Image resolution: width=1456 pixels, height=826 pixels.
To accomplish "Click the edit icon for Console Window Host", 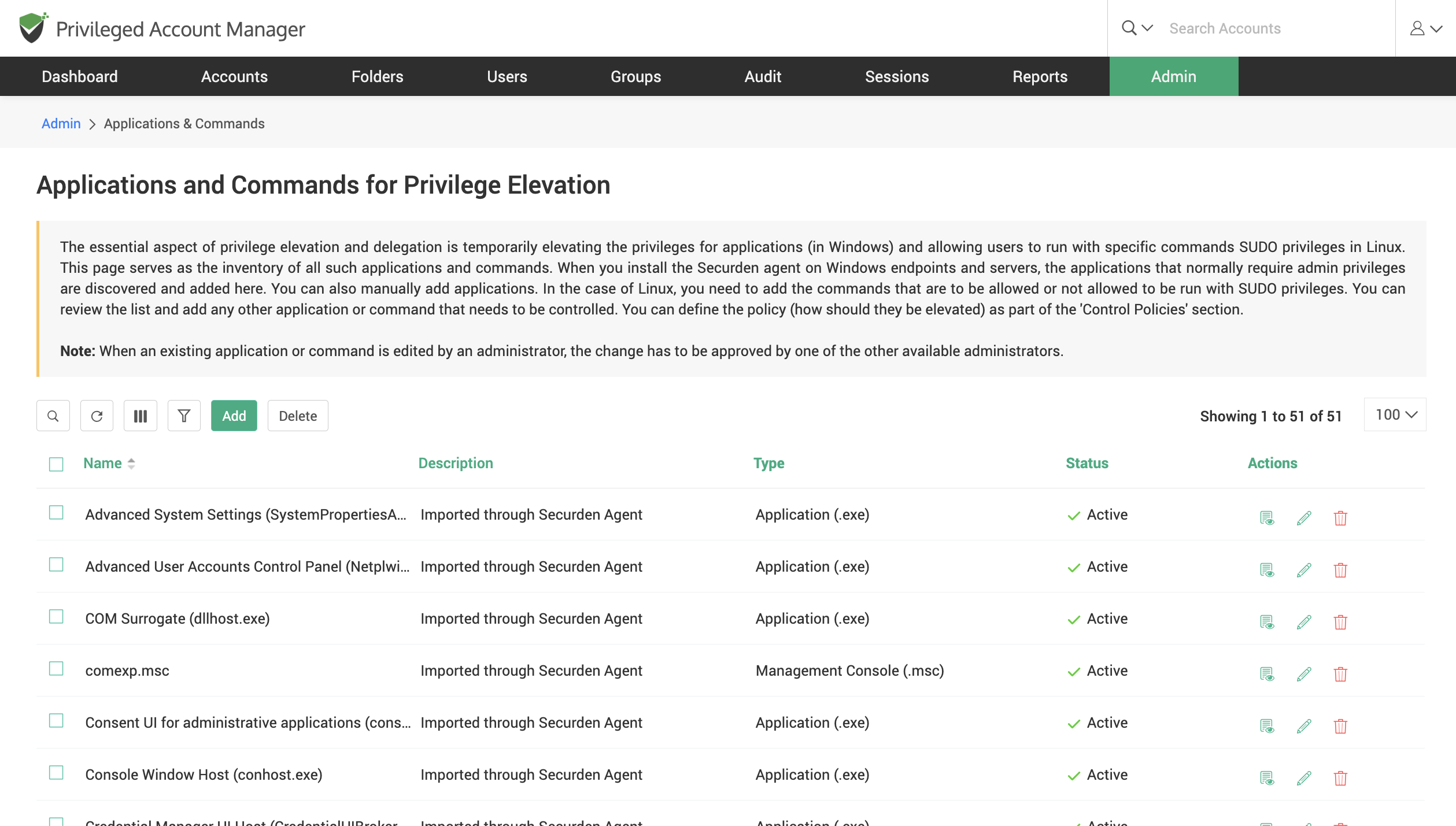I will (1303, 778).
